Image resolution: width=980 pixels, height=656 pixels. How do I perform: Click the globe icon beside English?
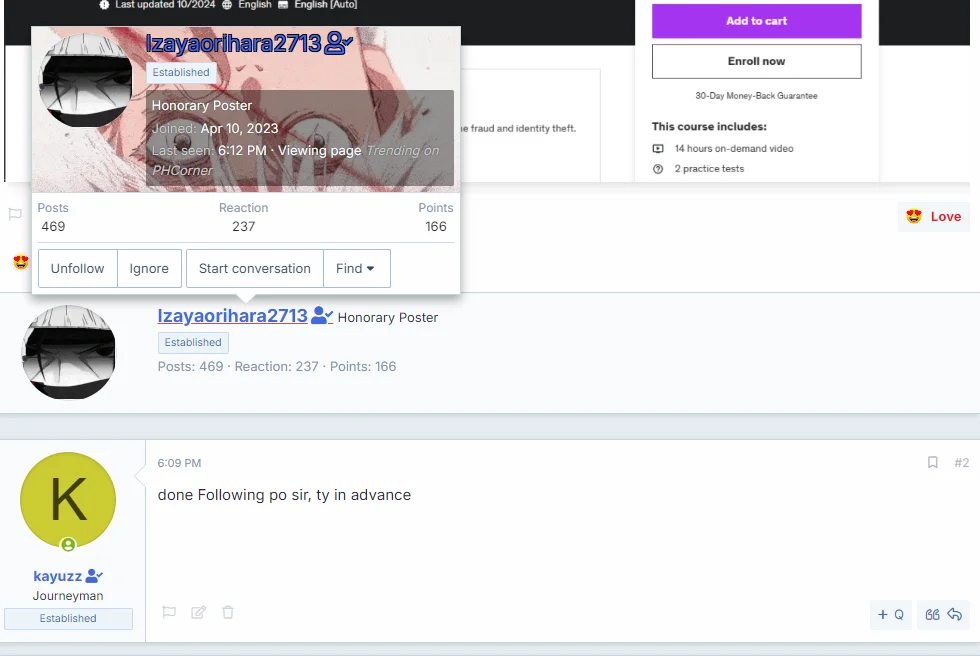tap(227, 4)
